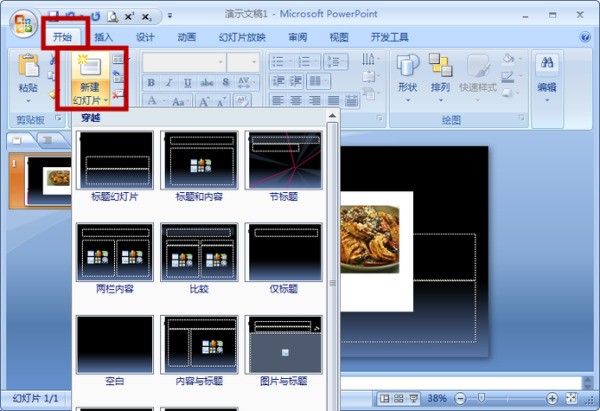Open the Editing (编辑) binoculars icon

[x=547, y=74]
